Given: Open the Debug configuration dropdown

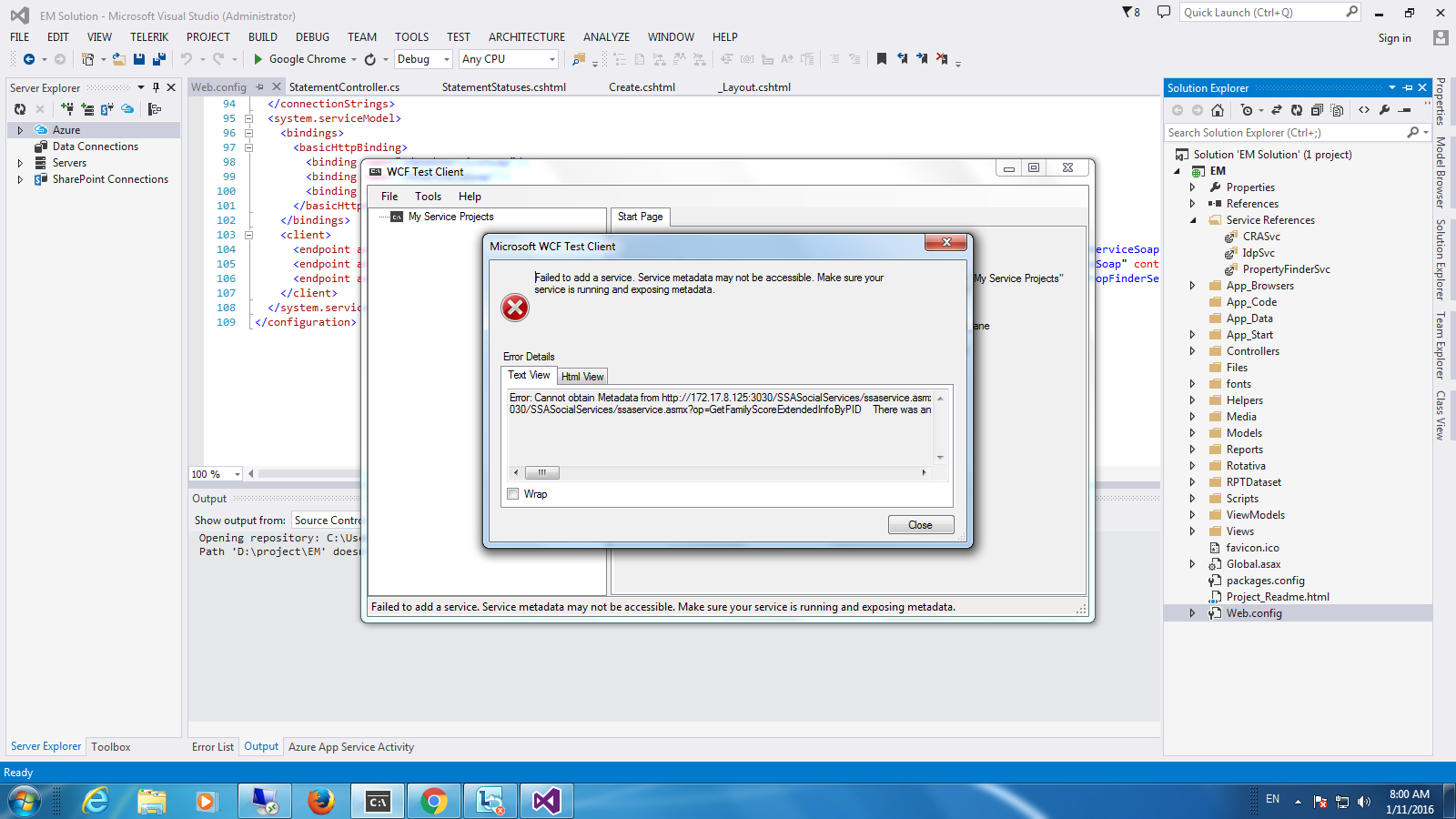Looking at the screenshot, I should point(423,59).
